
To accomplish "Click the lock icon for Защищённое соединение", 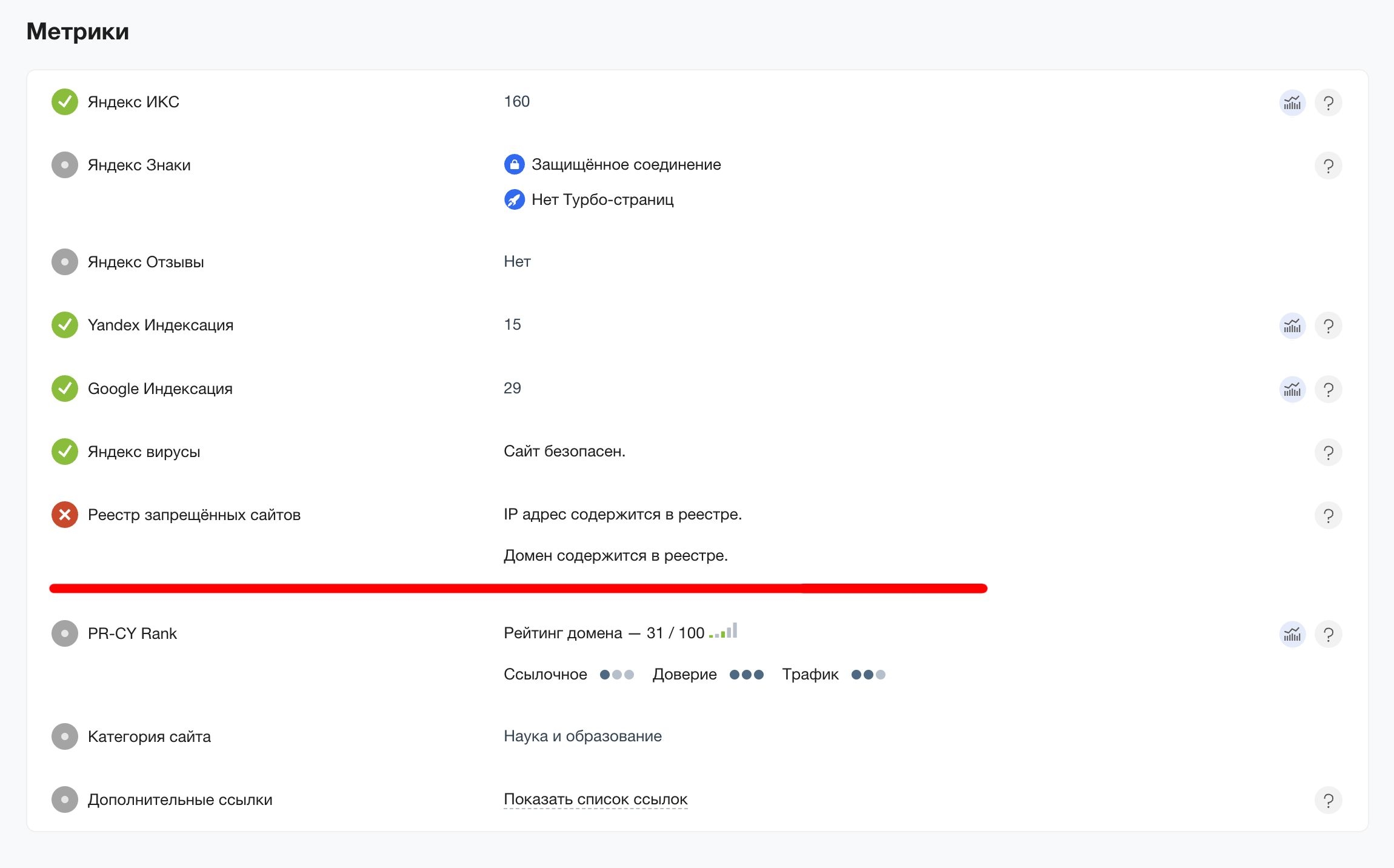I will pos(514,164).
